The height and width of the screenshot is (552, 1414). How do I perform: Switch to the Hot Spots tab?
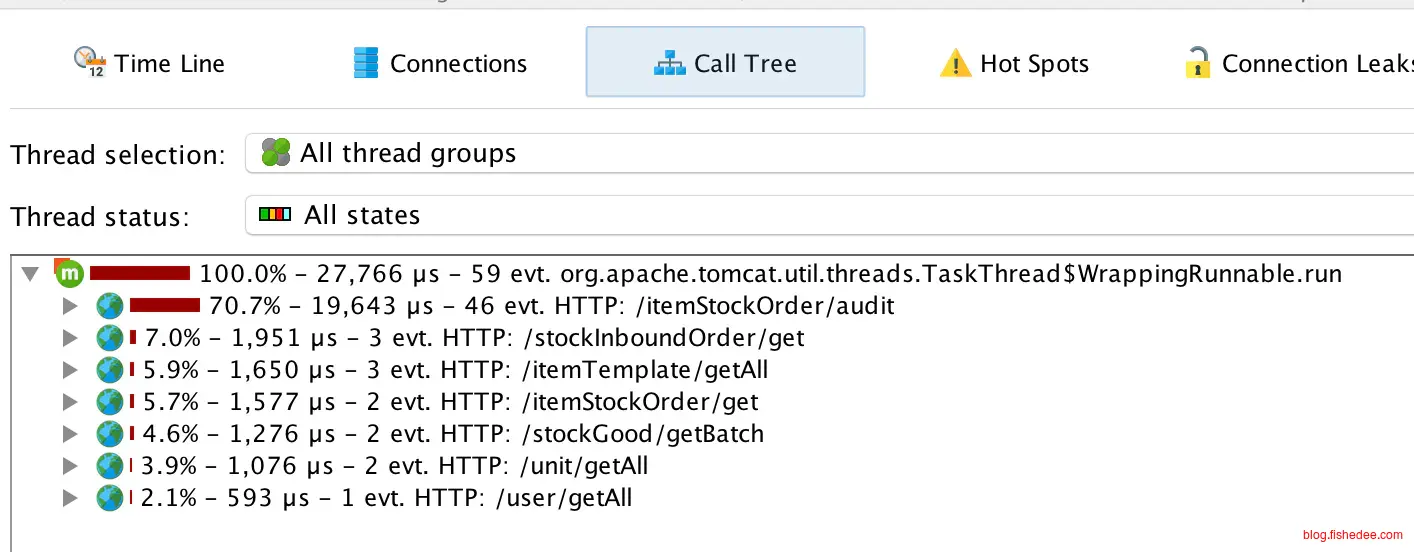coord(1014,64)
